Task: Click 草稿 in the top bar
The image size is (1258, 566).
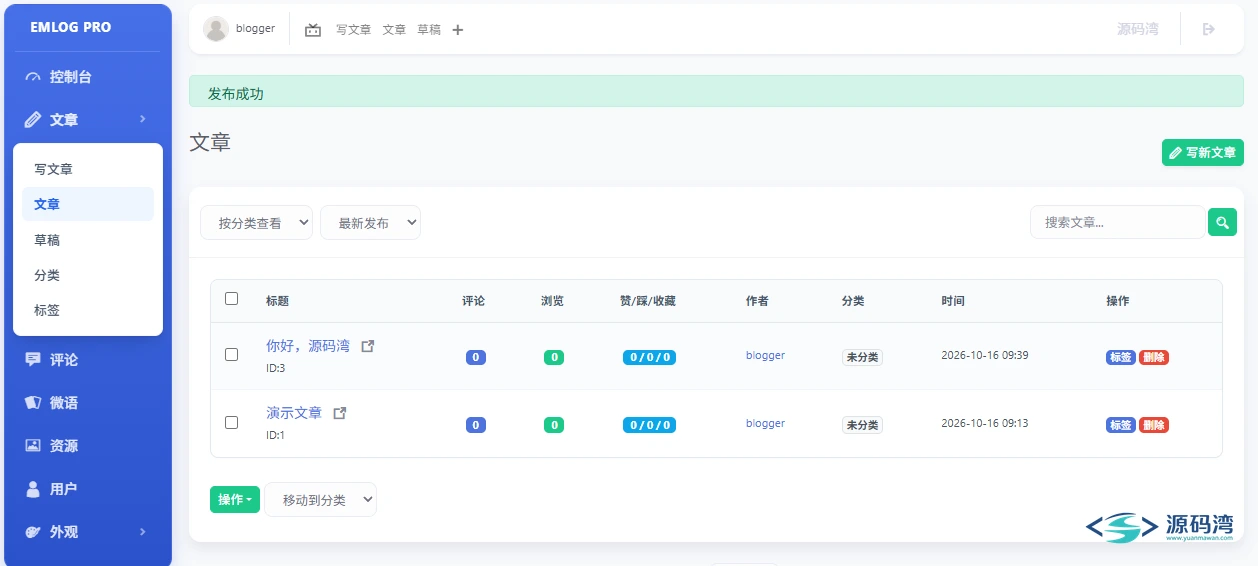Action: point(429,30)
